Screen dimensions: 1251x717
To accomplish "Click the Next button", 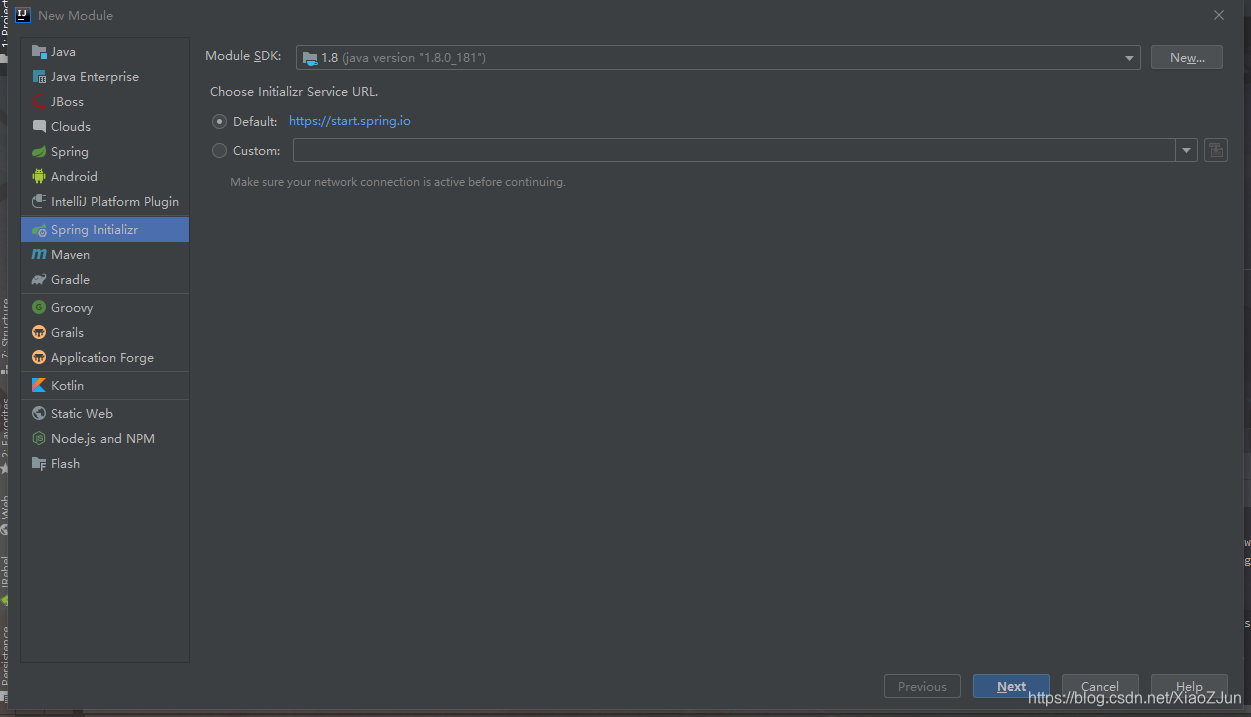I will click(1011, 686).
